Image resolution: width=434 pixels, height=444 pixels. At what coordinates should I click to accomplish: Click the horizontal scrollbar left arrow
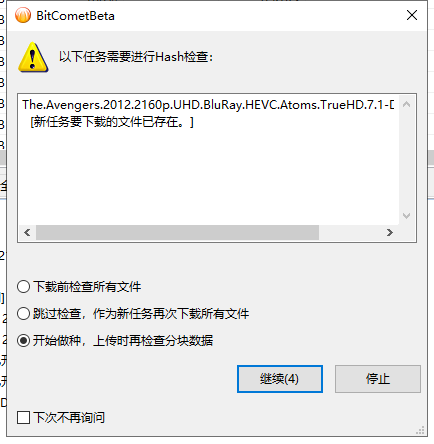27,232
